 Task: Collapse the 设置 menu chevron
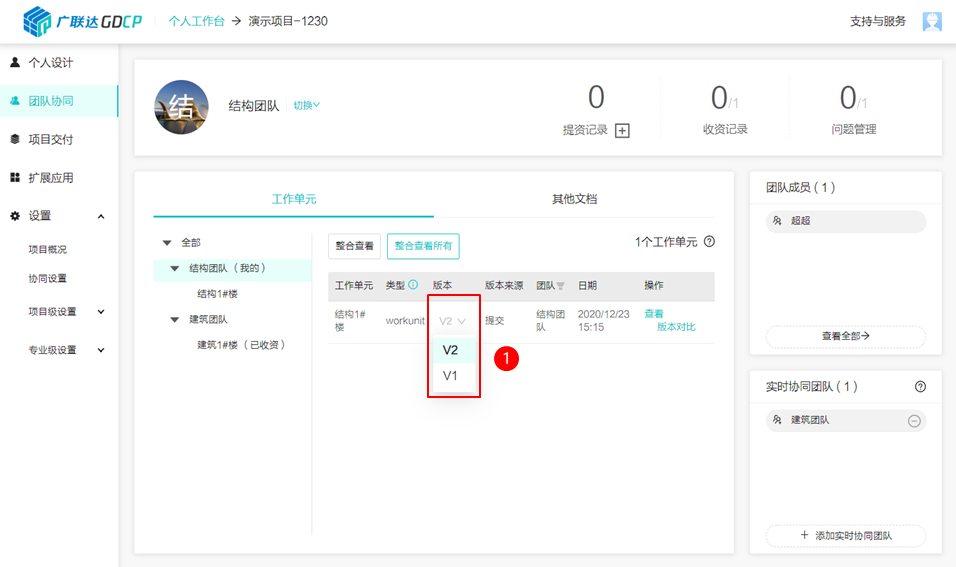tap(101, 216)
